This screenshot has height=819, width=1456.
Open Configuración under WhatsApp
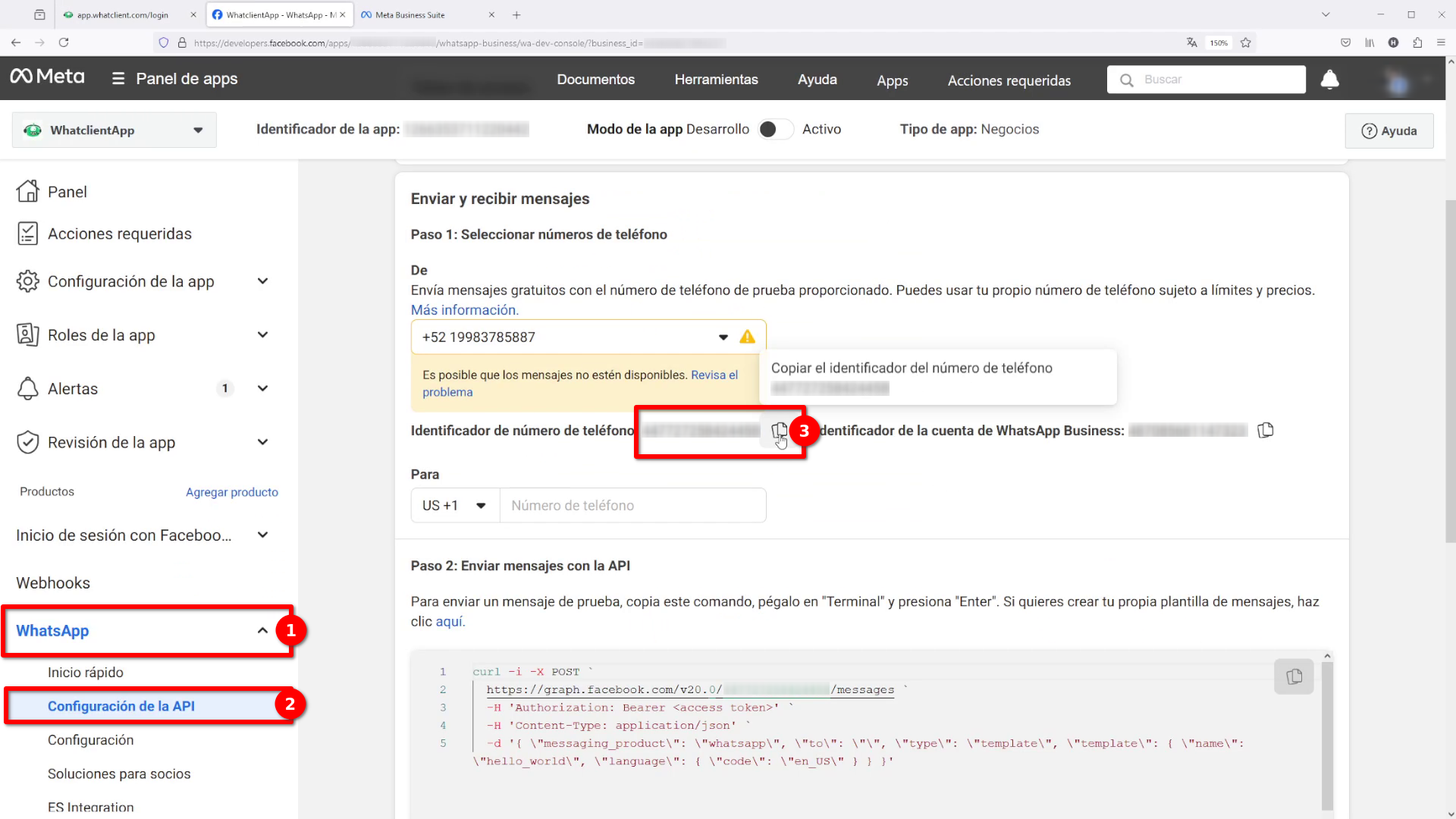pyautogui.click(x=90, y=739)
